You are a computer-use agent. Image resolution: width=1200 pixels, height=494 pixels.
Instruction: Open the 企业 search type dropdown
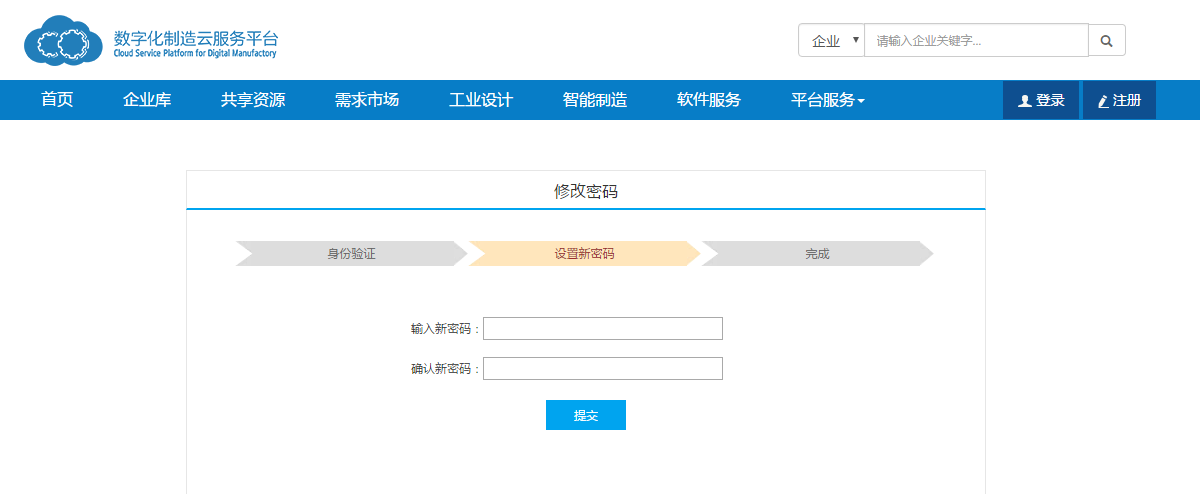pos(831,40)
